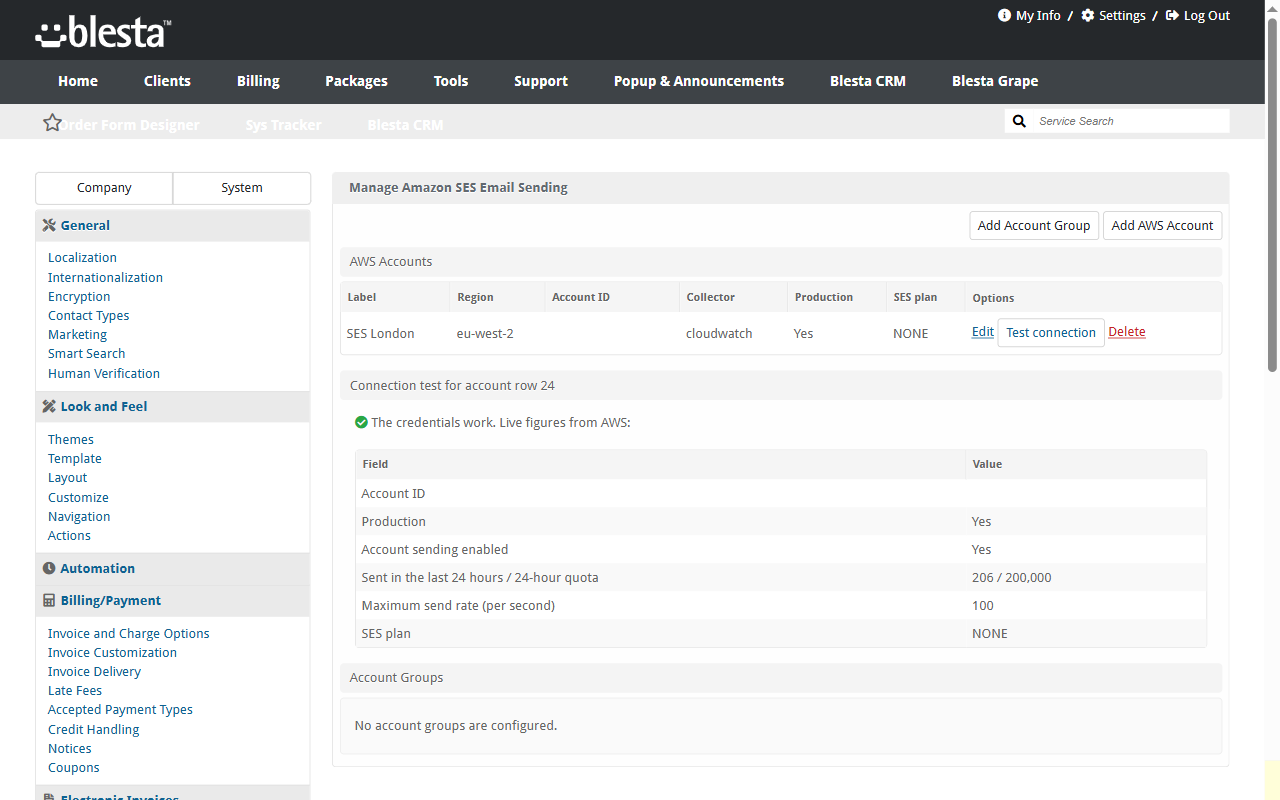Open the Clients menu
This screenshot has width=1280, height=800.
[x=167, y=81]
